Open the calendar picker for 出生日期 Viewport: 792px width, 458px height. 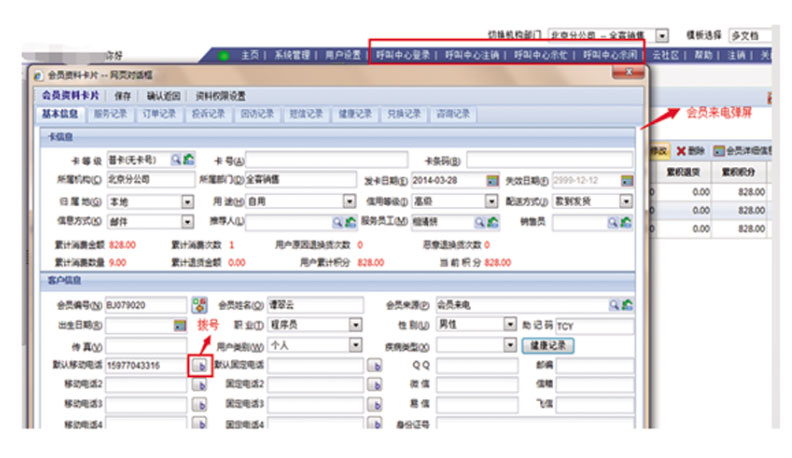point(180,326)
